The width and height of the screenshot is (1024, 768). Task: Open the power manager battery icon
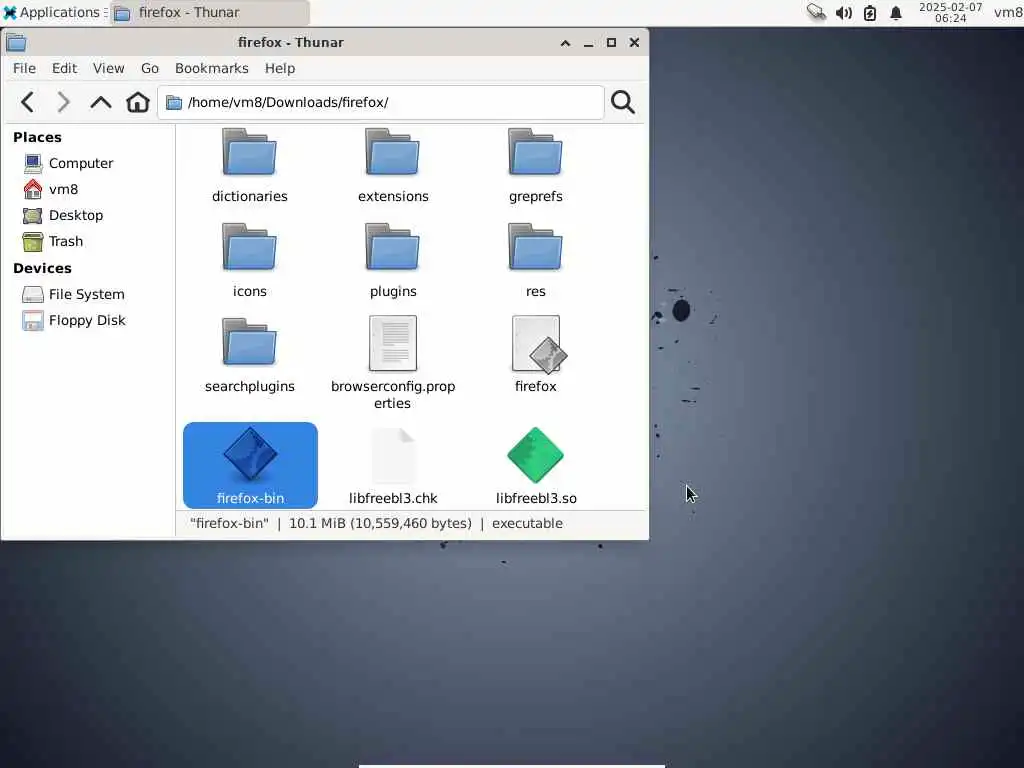click(x=870, y=12)
